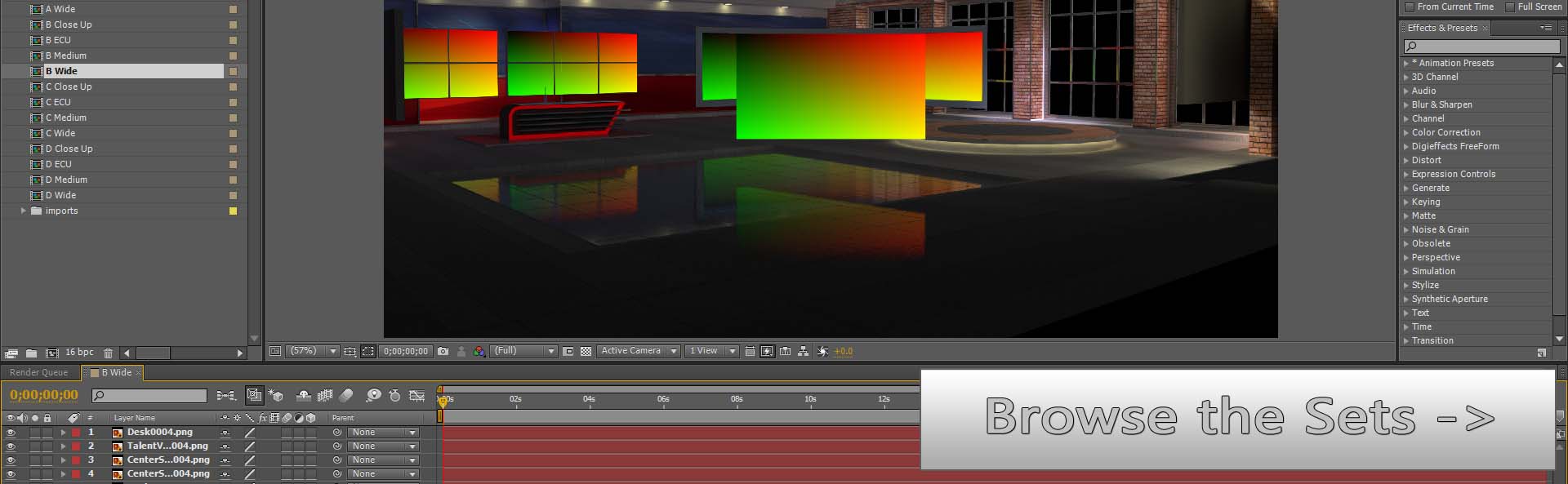Open the 57% magnification dropdown
Image resolution: width=1568 pixels, height=484 pixels.
click(x=312, y=351)
